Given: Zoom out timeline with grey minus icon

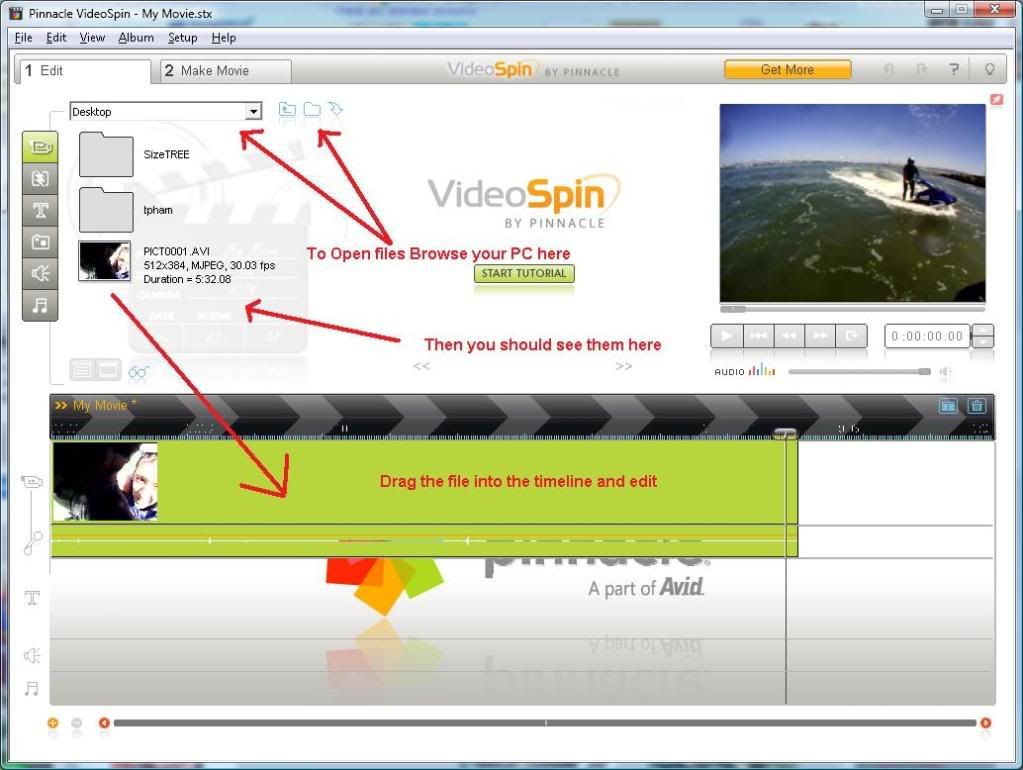Looking at the screenshot, I should pyautogui.click(x=77, y=722).
